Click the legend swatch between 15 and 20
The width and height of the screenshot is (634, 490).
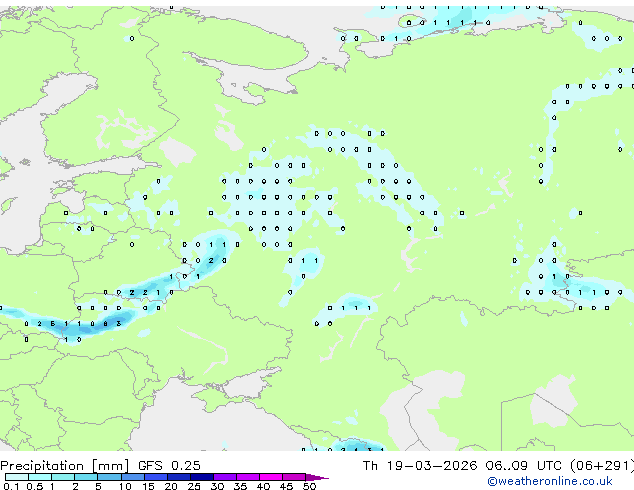tap(155, 477)
